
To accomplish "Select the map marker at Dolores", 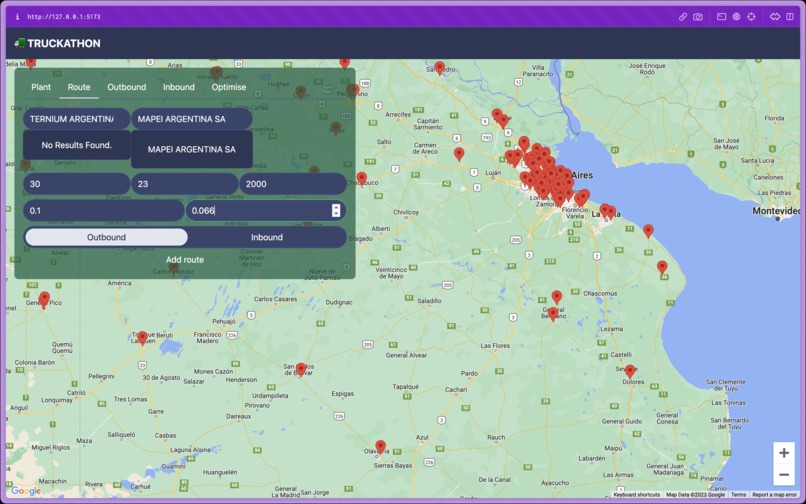I will click(630, 371).
